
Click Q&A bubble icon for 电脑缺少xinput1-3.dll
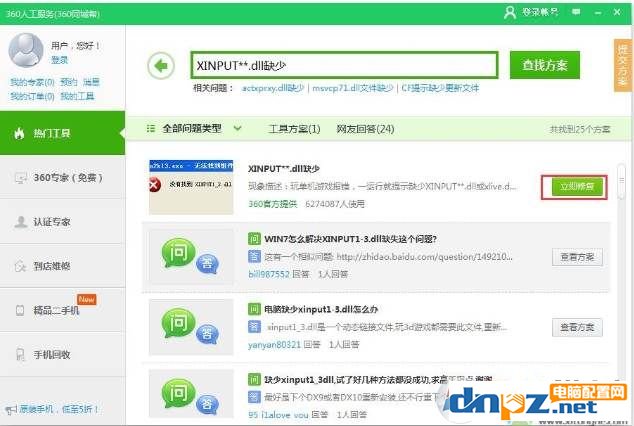(x=190, y=327)
